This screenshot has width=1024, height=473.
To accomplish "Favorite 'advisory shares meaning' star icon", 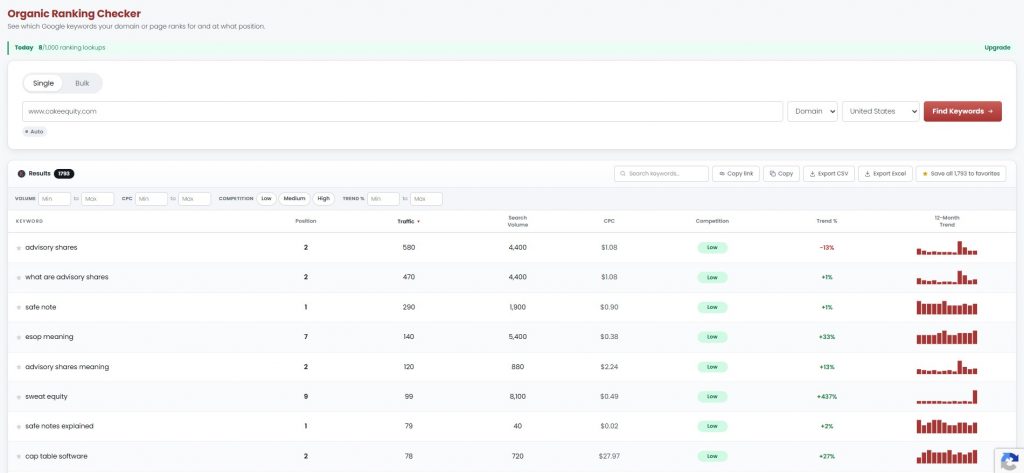I will tap(18, 367).
